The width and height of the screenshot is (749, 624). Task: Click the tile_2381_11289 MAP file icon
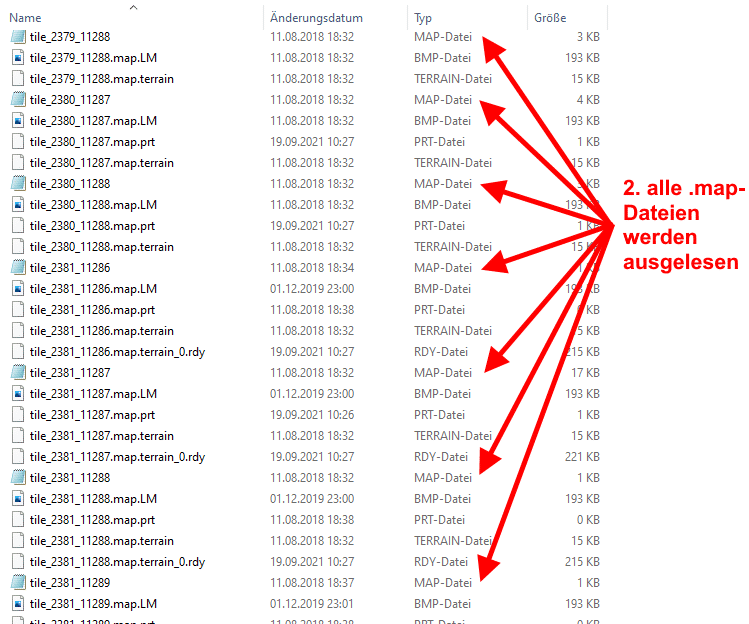[x=17, y=583]
